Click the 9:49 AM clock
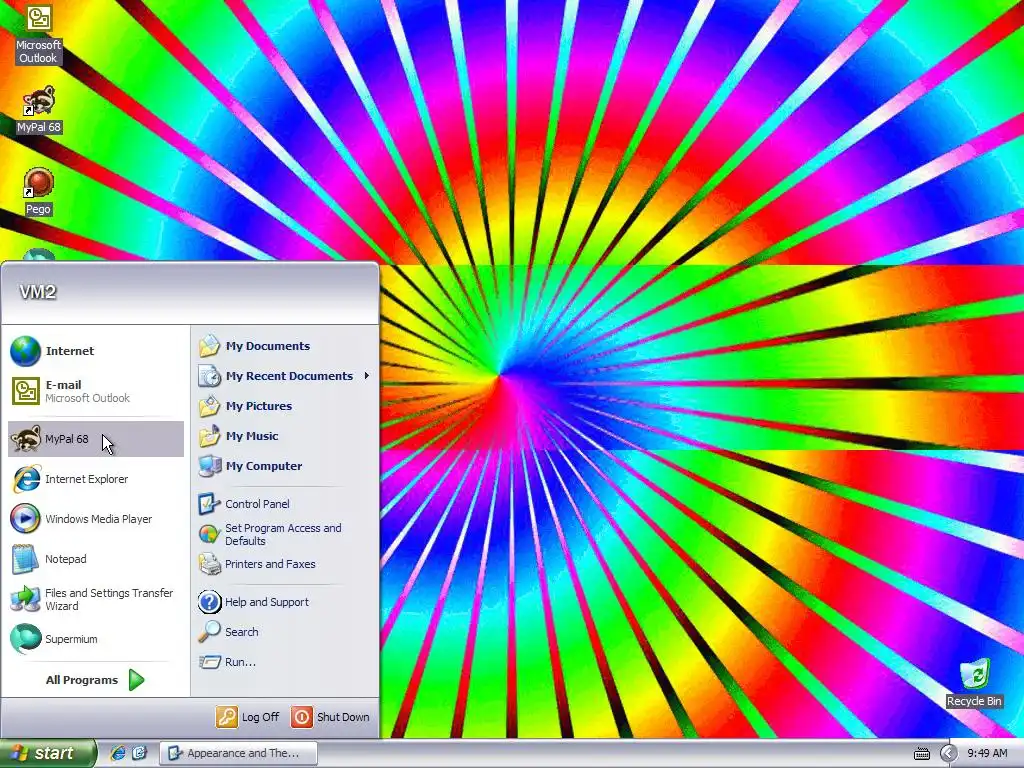The image size is (1024, 768). click(x=987, y=754)
